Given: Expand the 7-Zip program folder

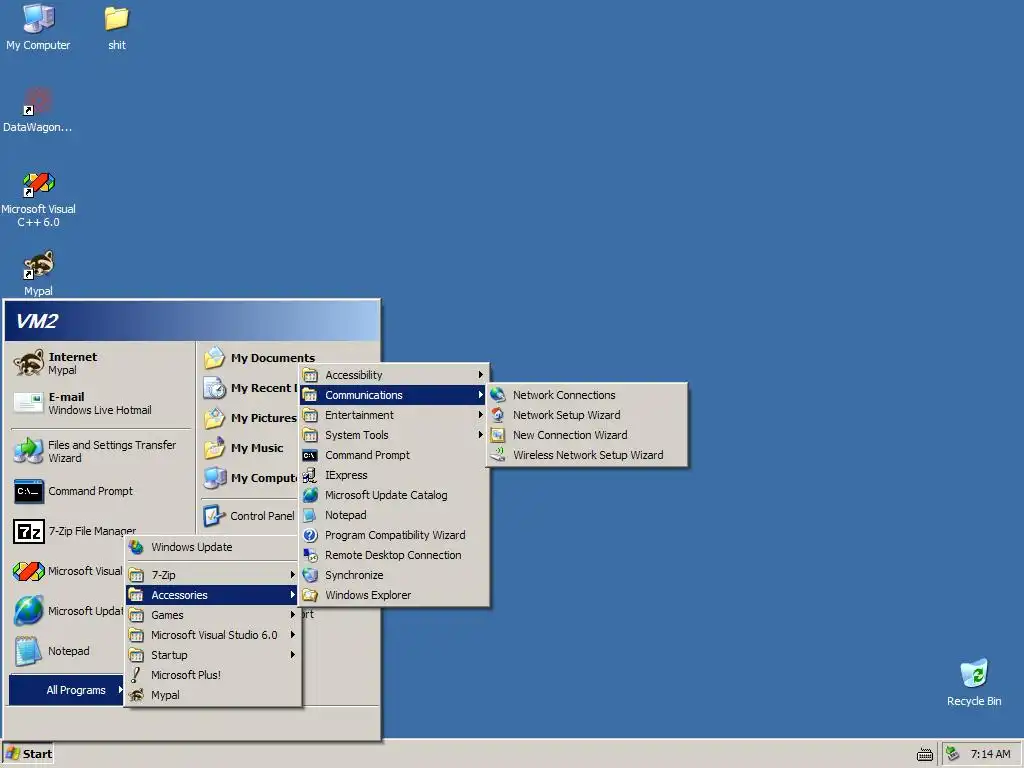Looking at the screenshot, I should pyautogui.click(x=212, y=575).
